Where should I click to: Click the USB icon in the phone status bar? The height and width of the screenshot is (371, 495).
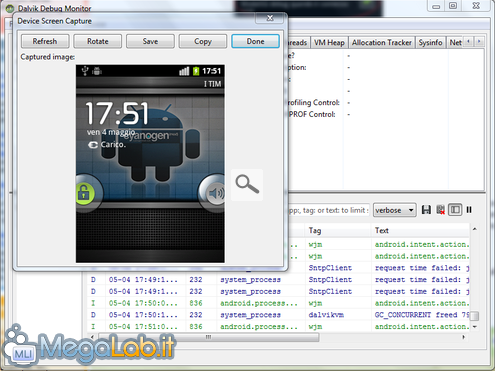85,71
